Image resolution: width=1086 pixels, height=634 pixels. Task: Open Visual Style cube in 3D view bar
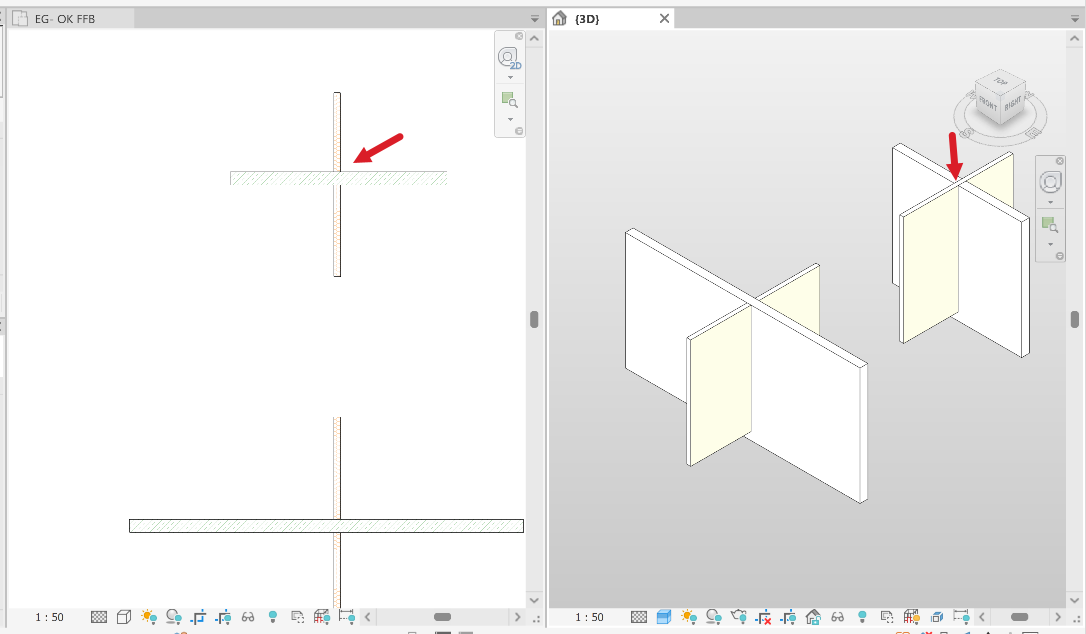664,617
